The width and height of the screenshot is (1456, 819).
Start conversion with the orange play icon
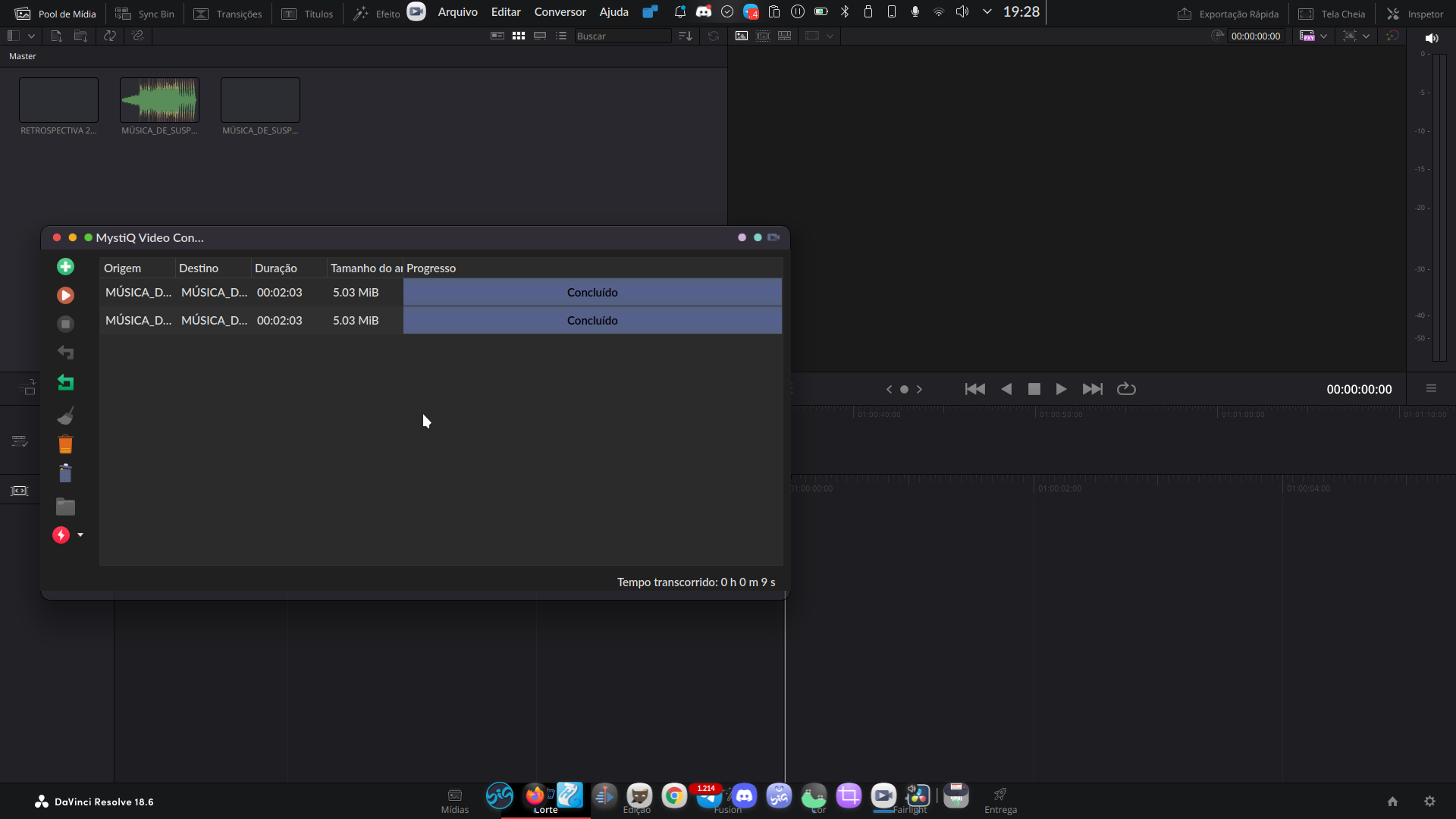pos(65,296)
